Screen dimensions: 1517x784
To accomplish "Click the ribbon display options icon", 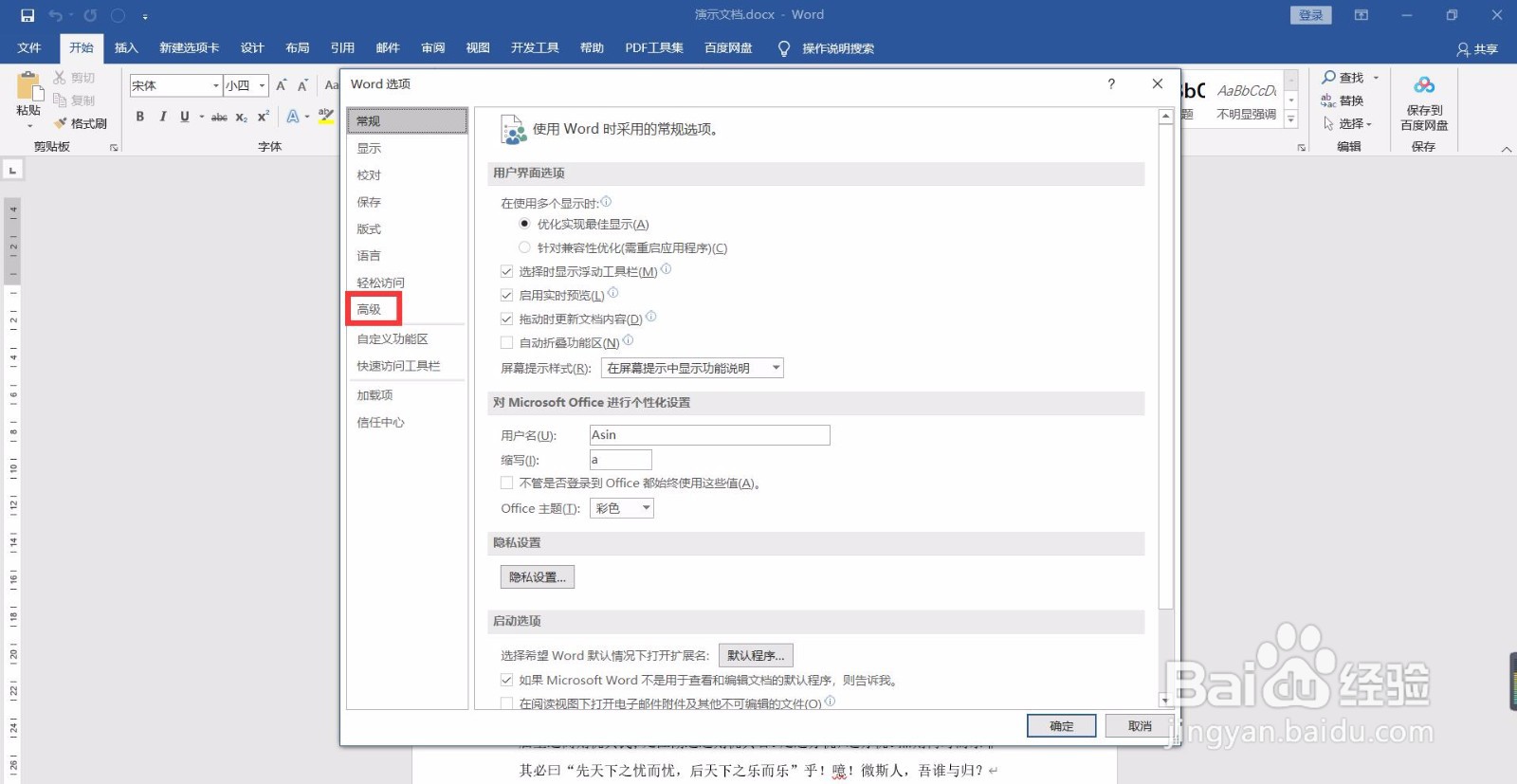I will click(1362, 15).
